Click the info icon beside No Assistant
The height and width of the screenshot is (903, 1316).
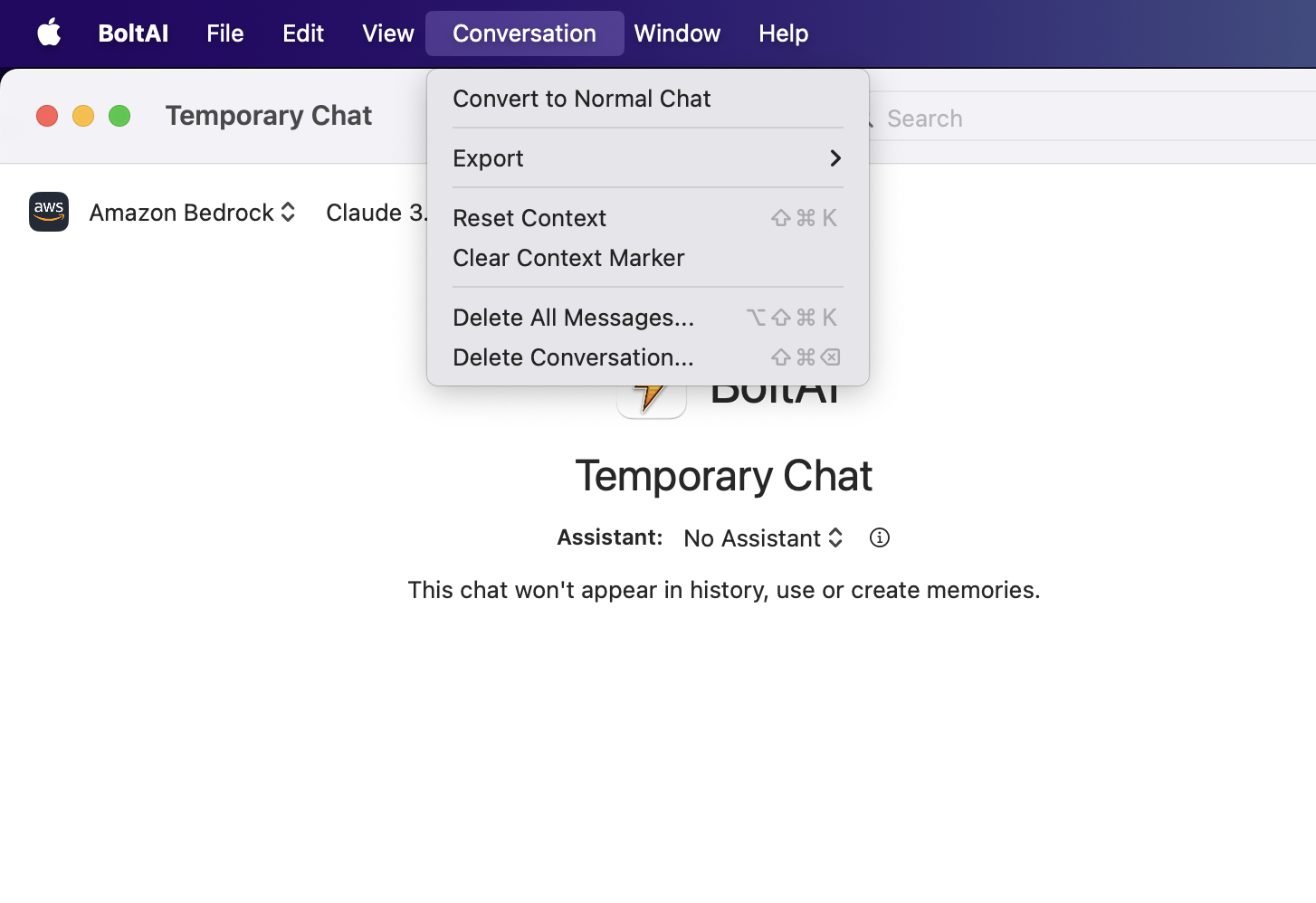879,537
